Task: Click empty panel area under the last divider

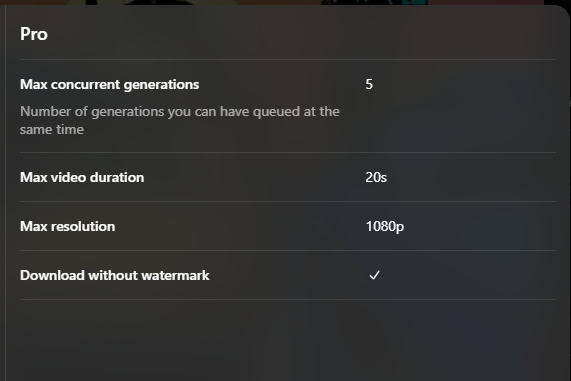Action: pos(288,341)
